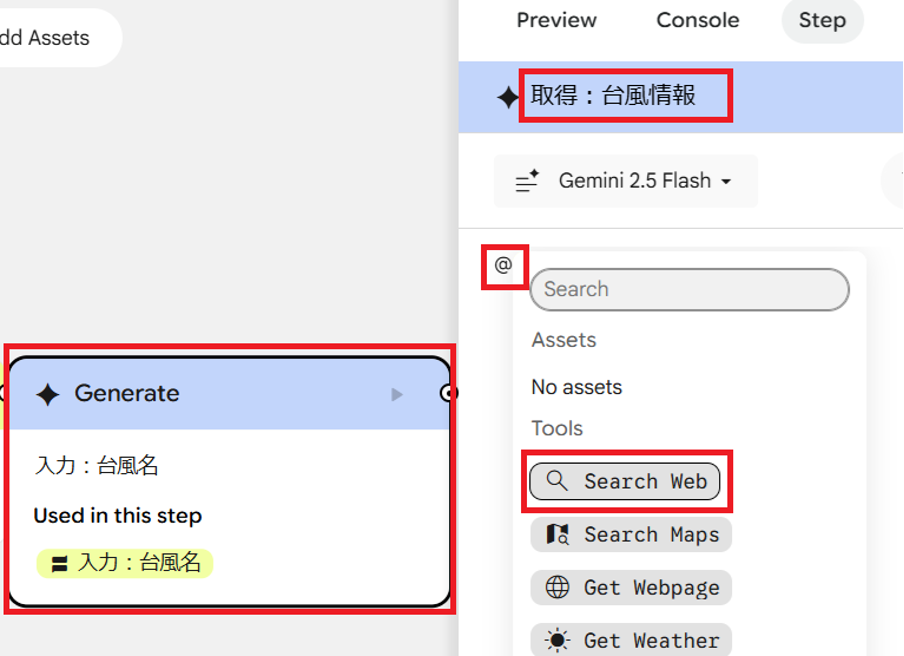Switch to the Preview tab
This screenshot has height=656, width=904.
556,20
